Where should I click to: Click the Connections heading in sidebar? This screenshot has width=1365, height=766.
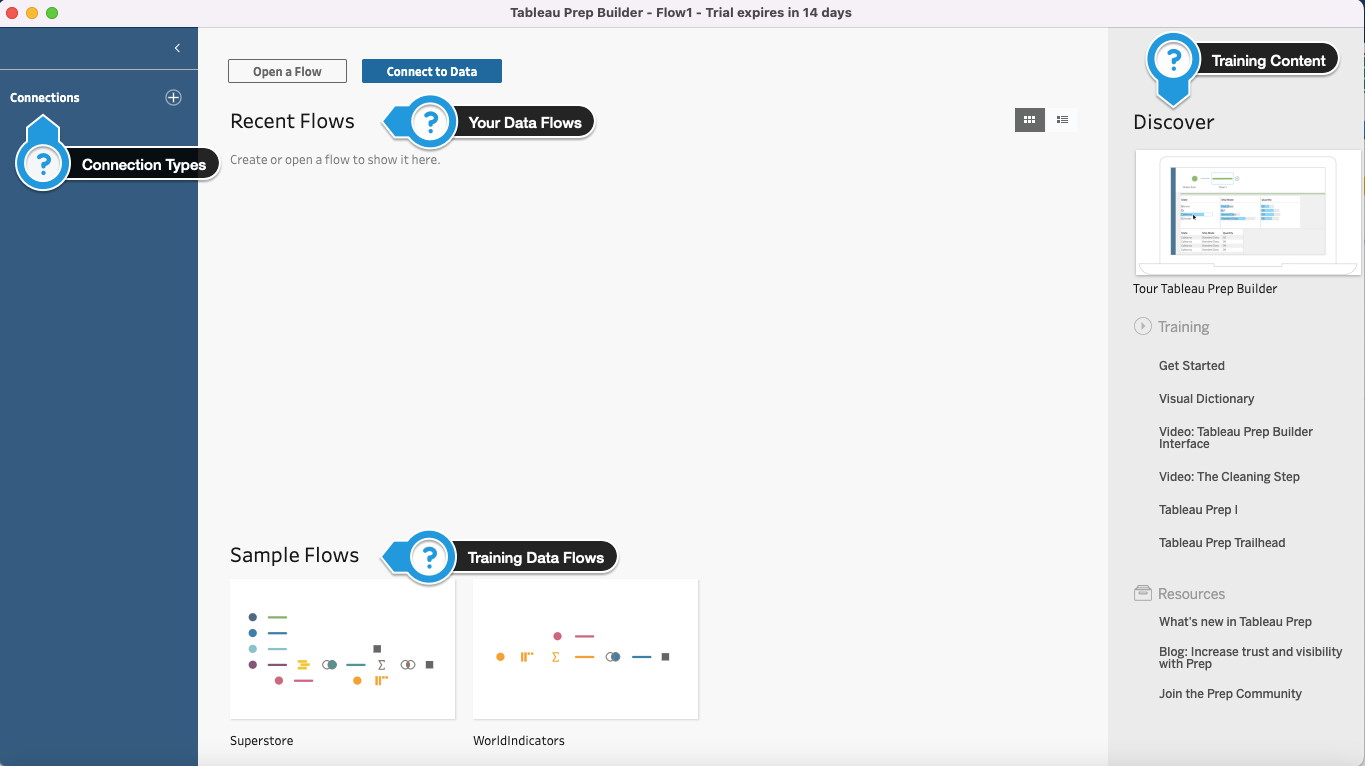pyautogui.click(x=45, y=98)
